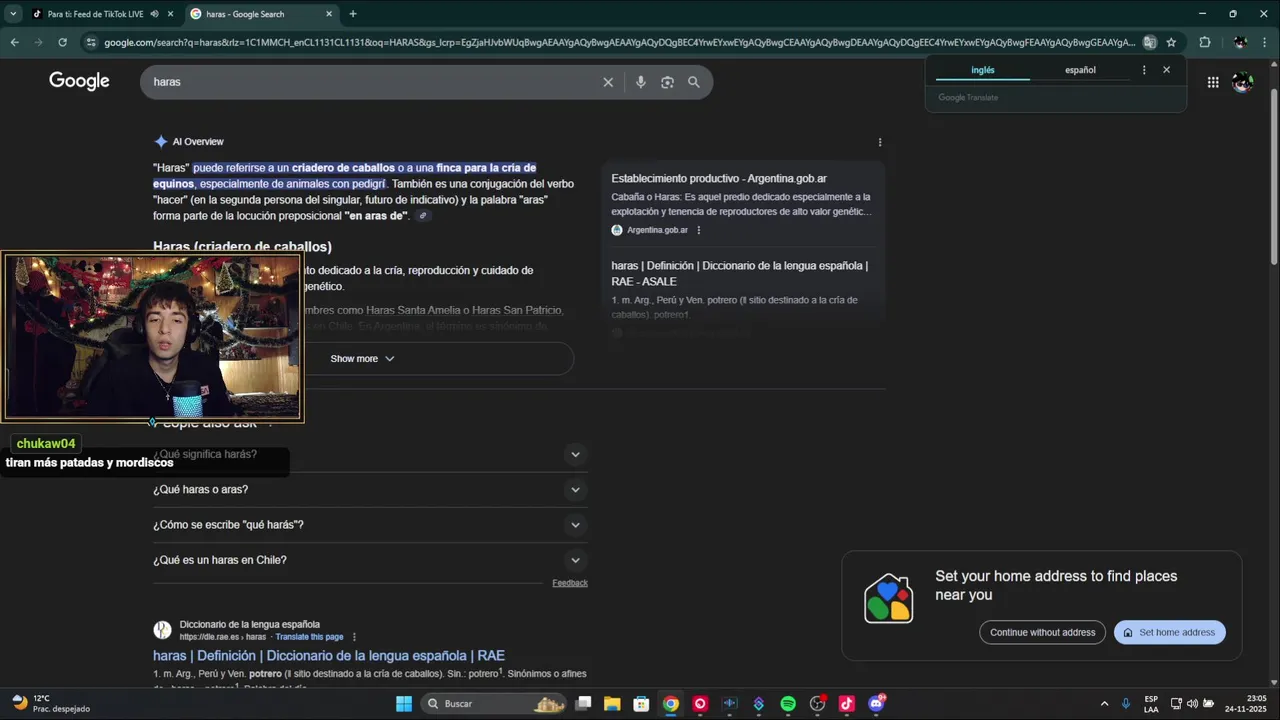Open the Windows Start menu
The image size is (1280, 720).
(404, 704)
